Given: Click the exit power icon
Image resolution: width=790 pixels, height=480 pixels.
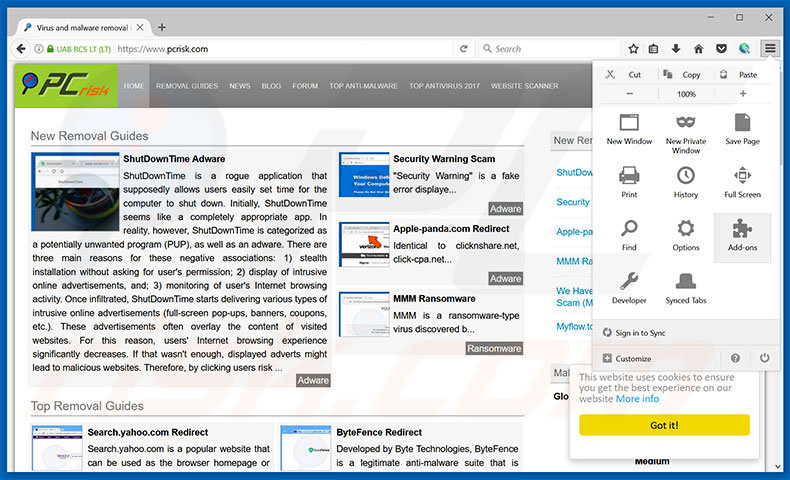Looking at the screenshot, I should point(764,358).
